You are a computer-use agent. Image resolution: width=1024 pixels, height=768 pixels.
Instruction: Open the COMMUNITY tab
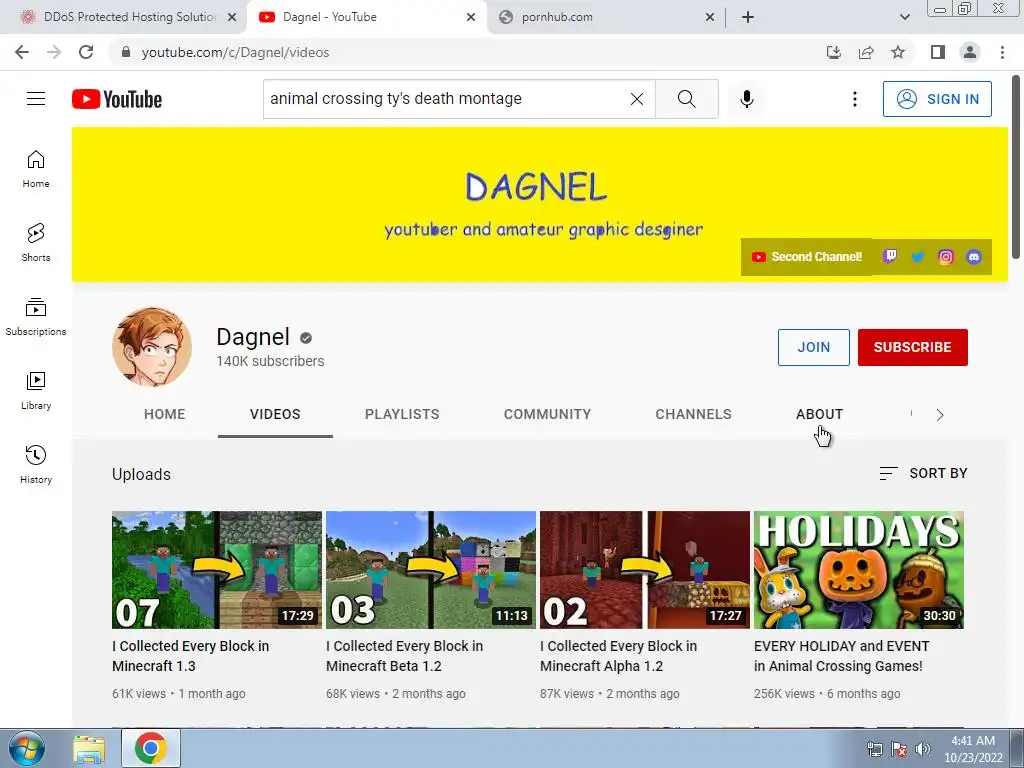[x=547, y=414]
